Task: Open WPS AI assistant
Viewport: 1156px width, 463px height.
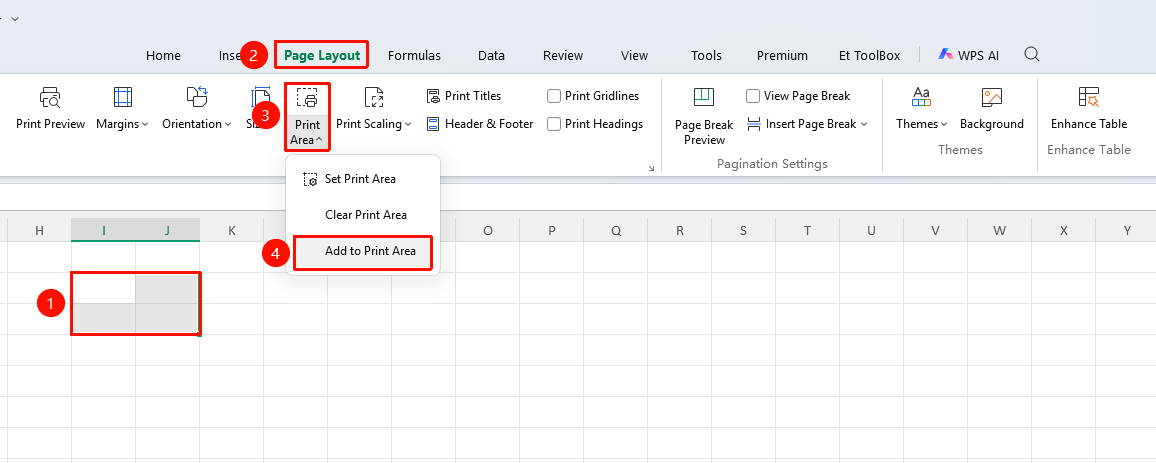Action: point(968,55)
